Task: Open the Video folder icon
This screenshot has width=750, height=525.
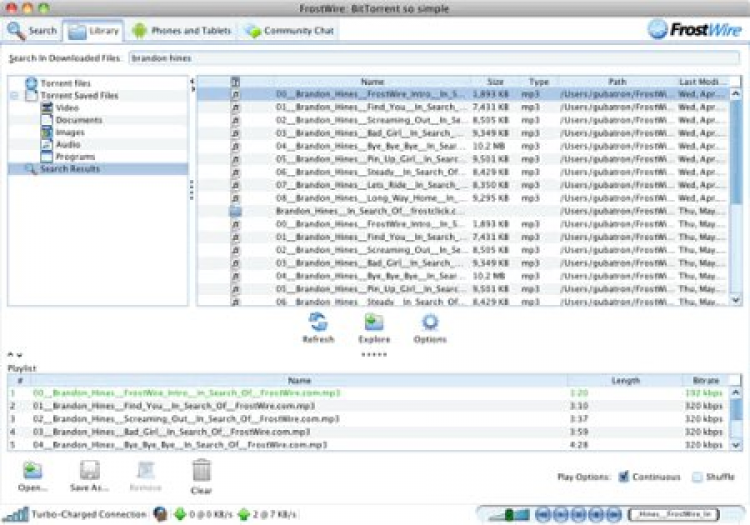Action: pyautogui.click(x=47, y=108)
